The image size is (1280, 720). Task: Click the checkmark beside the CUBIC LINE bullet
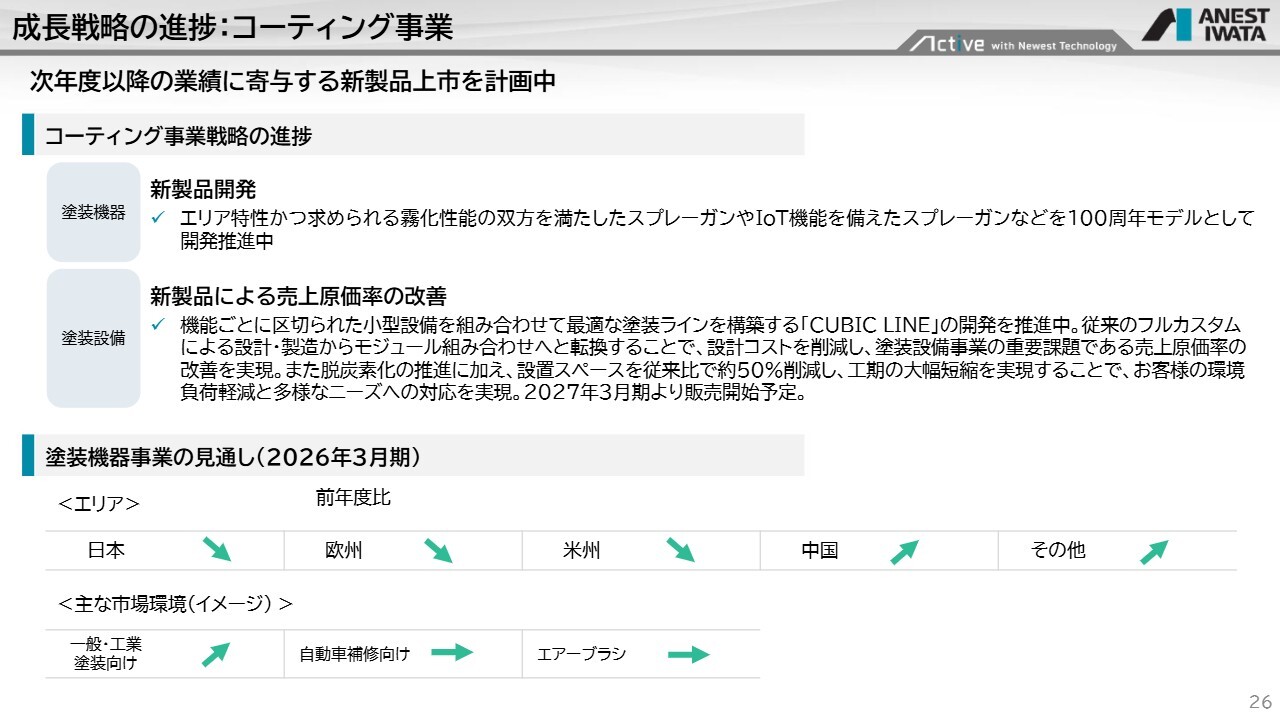click(157, 325)
